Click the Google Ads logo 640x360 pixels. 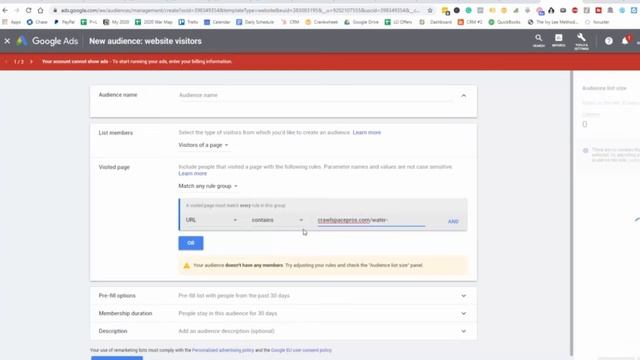pyautogui.click(x=47, y=41)
